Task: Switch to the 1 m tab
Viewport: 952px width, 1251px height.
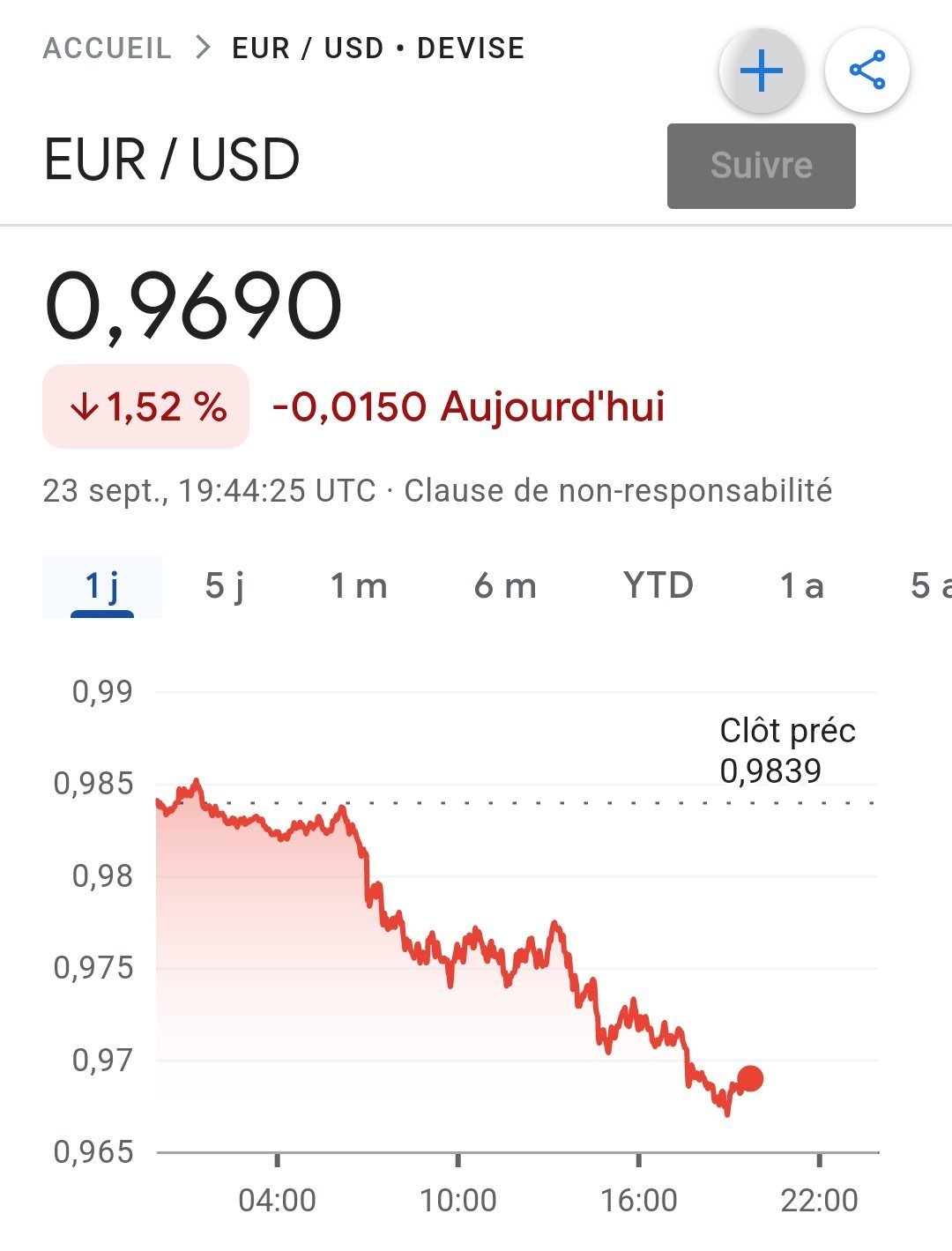Action: [x=359, y=586]
